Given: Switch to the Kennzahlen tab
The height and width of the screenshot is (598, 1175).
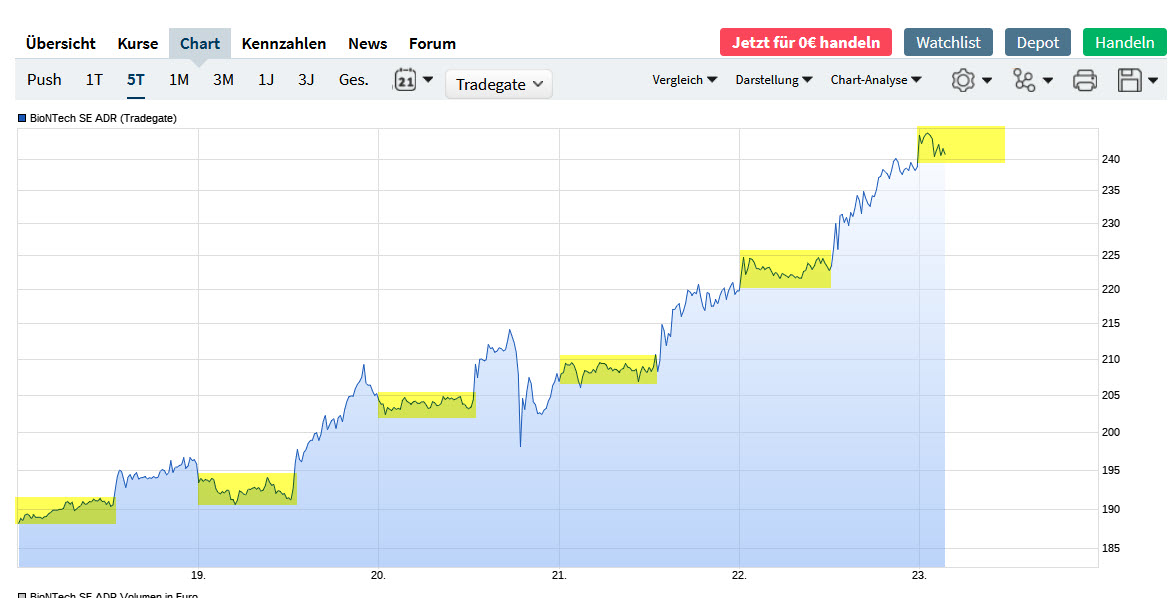Looking at the screenshot, I should [284, 43].
